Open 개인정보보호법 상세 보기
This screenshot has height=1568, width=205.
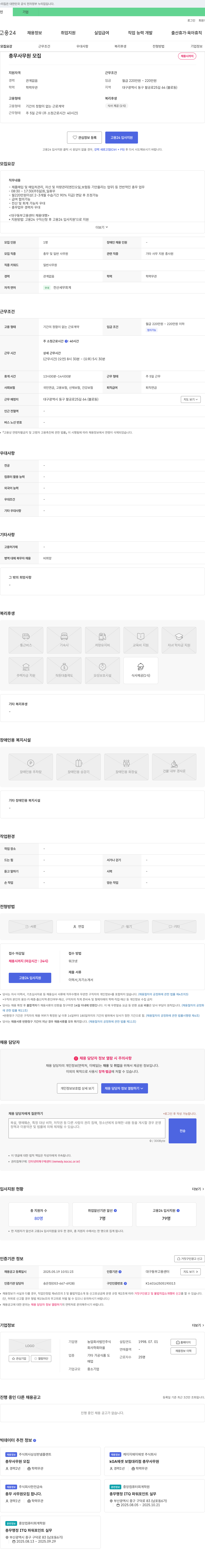[x=78, y=1088]
